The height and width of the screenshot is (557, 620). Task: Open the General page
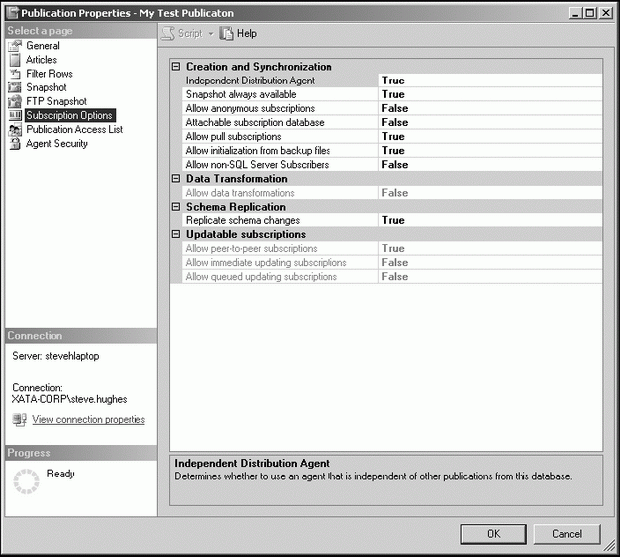tap(43, 46)
